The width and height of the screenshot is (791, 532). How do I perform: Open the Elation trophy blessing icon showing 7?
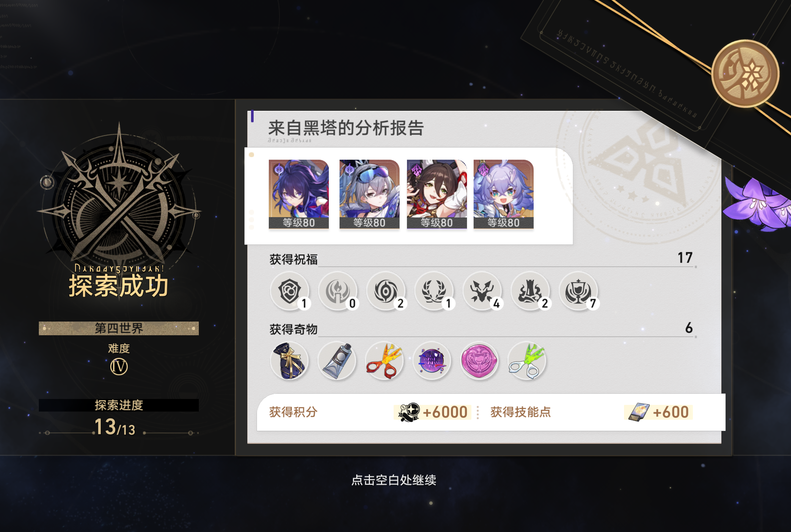579,291
